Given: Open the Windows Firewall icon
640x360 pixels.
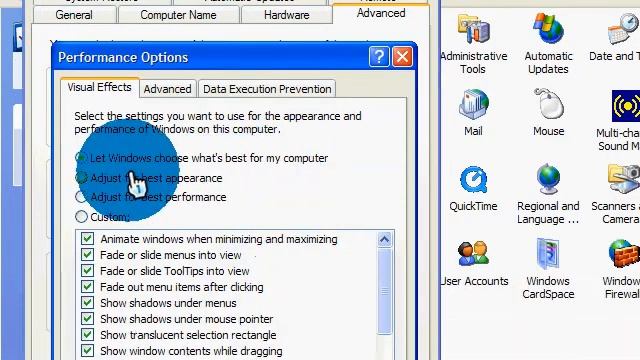Looking at the screenshot, I should pyautogui.click(x=624, y=254).
